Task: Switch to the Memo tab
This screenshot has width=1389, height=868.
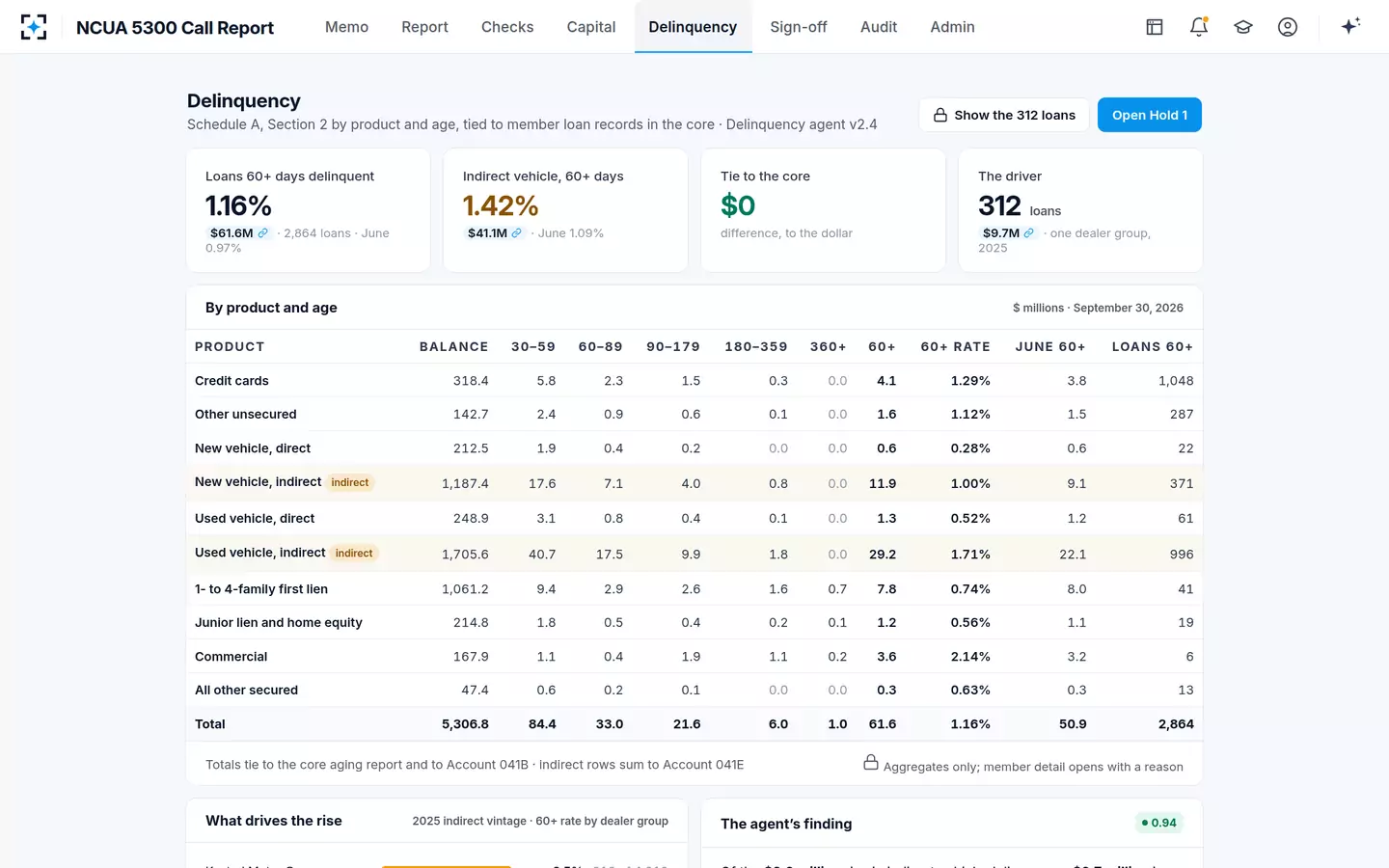Action: 346,27
